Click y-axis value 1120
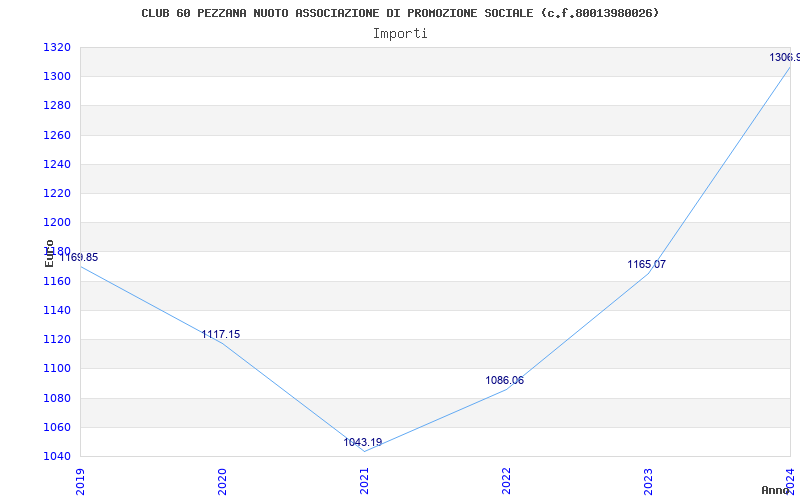Screen dimensions: 800x500 [x=57, y=339]
